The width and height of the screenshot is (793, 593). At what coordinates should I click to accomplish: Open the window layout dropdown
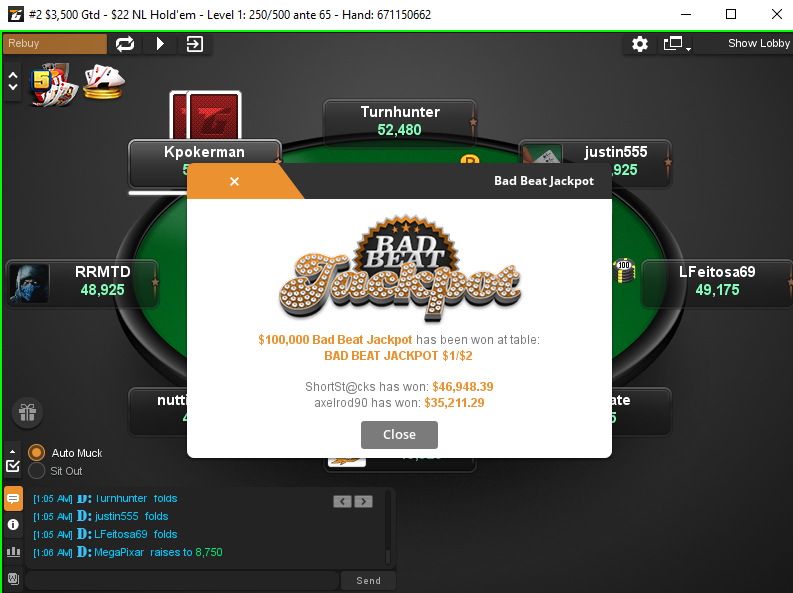pos(678,44)
